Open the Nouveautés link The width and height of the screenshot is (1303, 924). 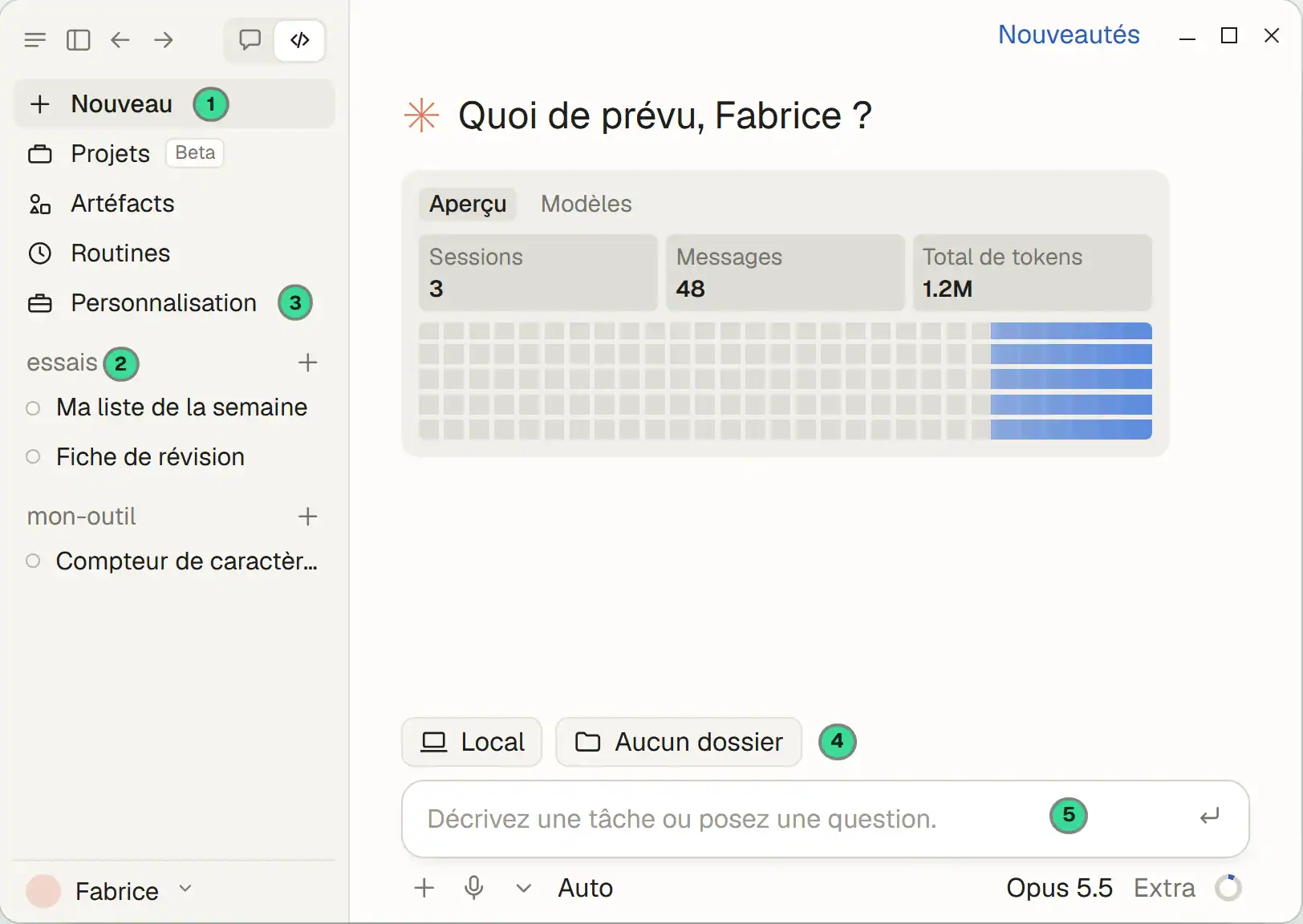[1069, 34]
